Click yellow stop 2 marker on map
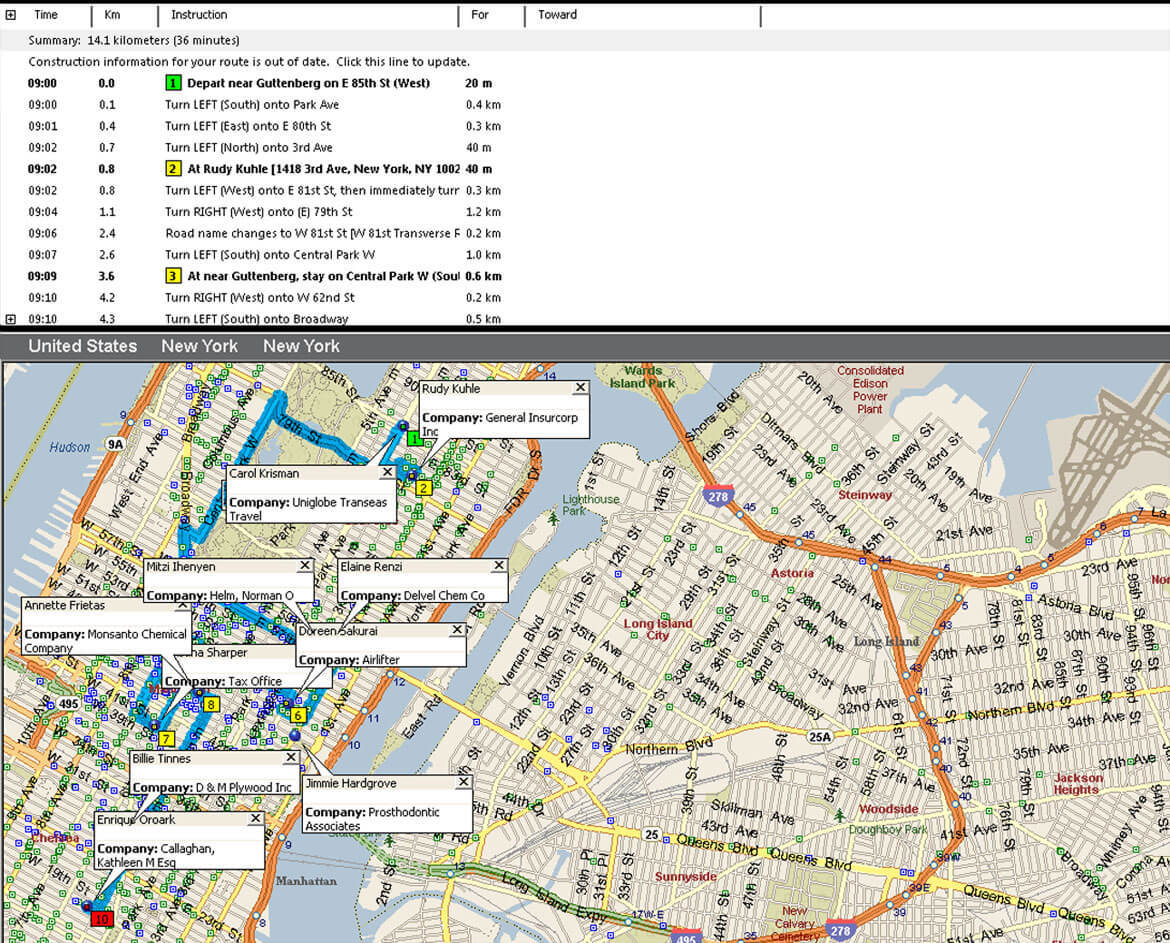 coord(424,488)
